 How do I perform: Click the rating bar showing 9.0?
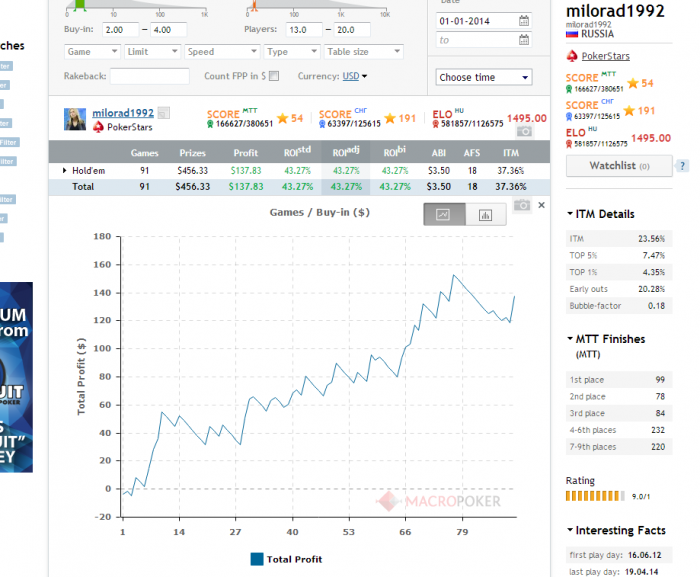(x=595, y=496)
